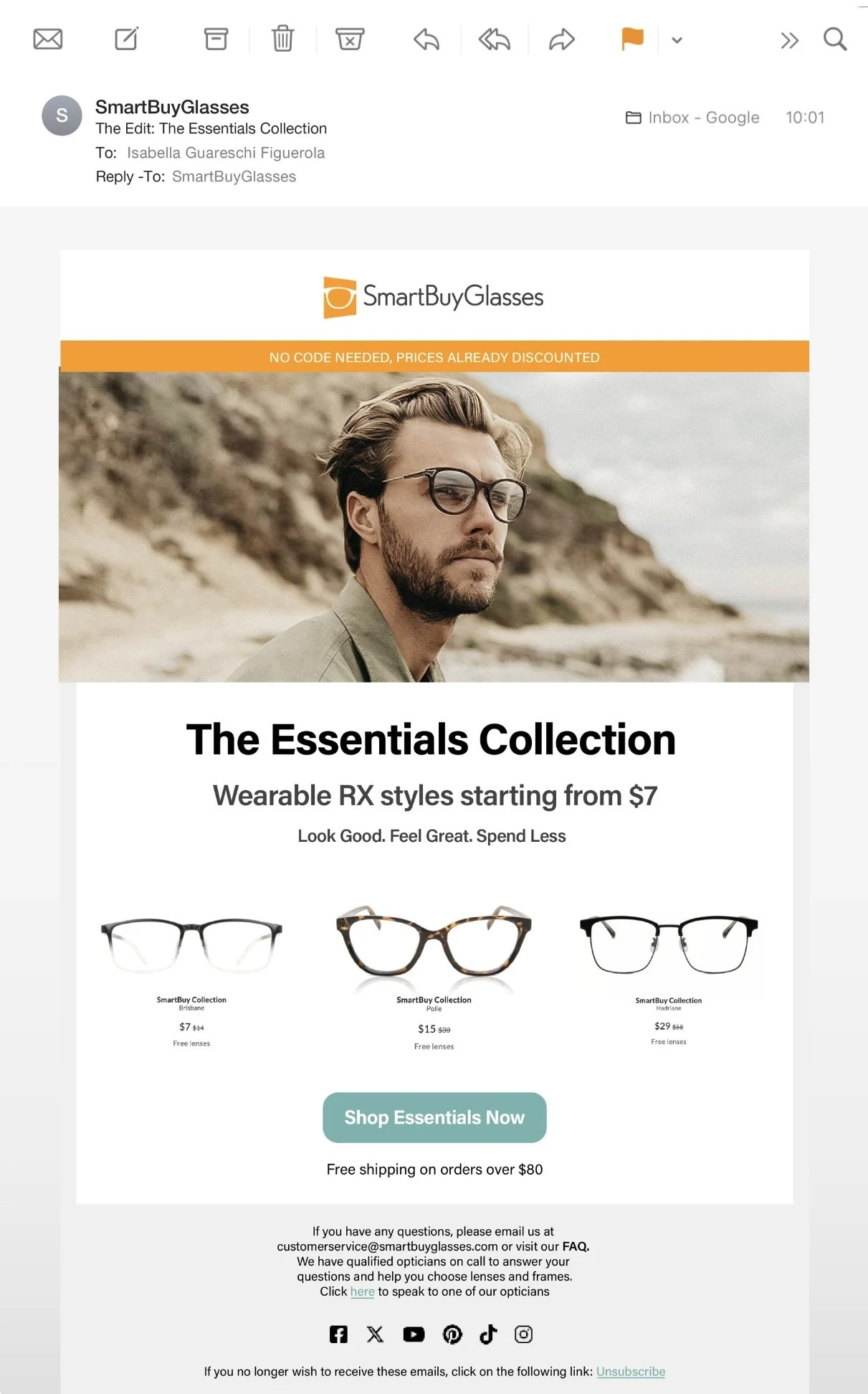The height and width of the screenshot is (1394, 868).
Task: Compose a new message
Action: click(x=127, y=39)
